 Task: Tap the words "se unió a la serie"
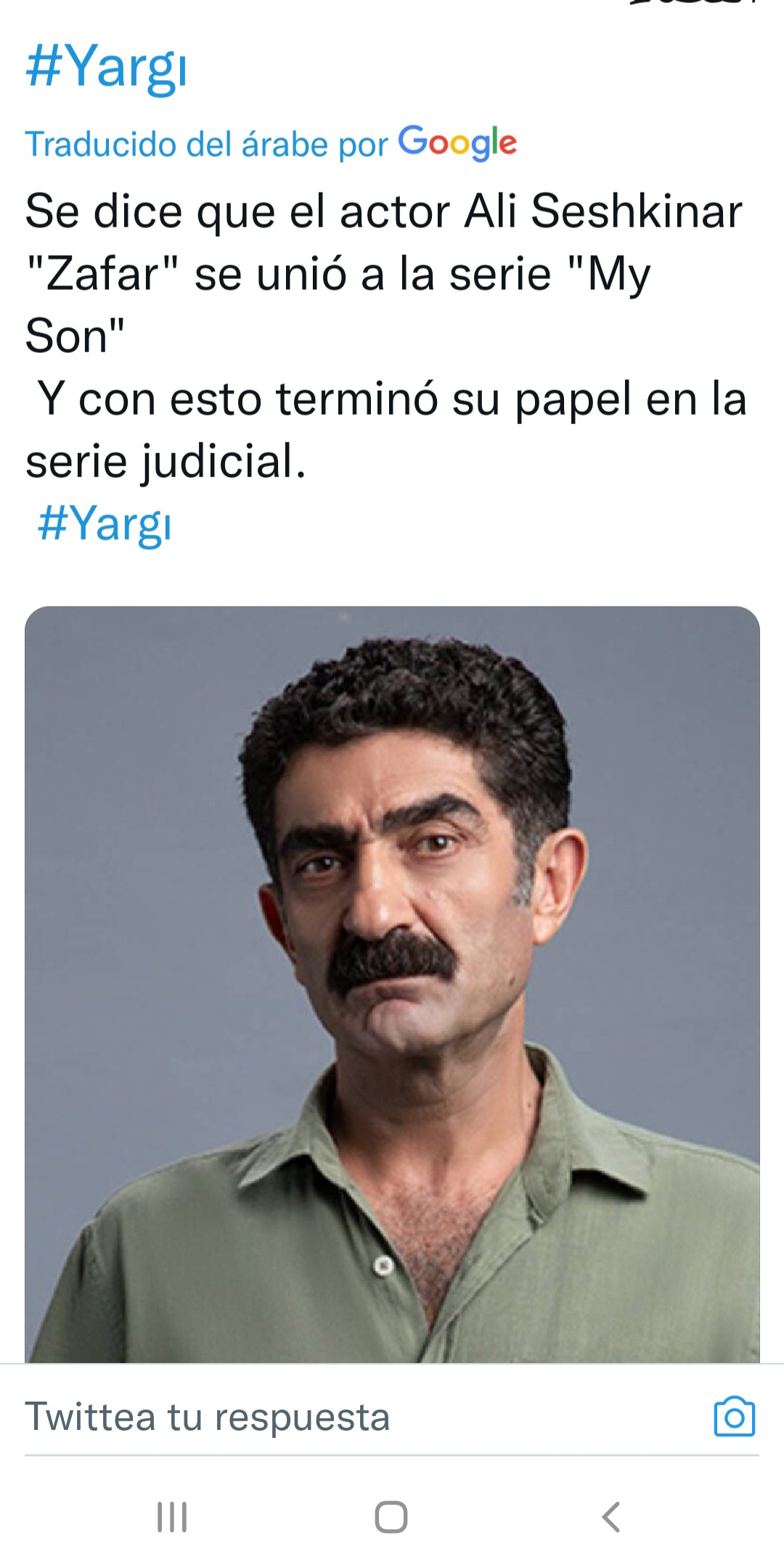click(x=373, y=274)
